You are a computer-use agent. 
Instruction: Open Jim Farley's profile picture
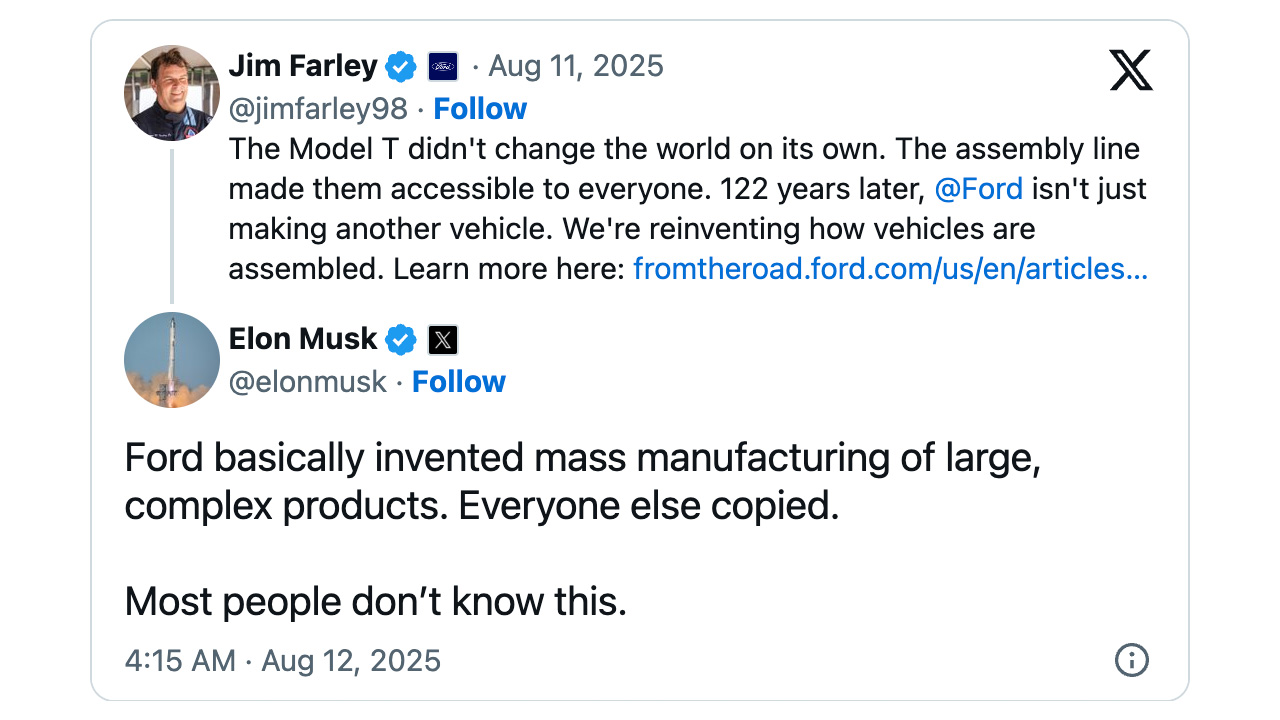tap(172, 93)
